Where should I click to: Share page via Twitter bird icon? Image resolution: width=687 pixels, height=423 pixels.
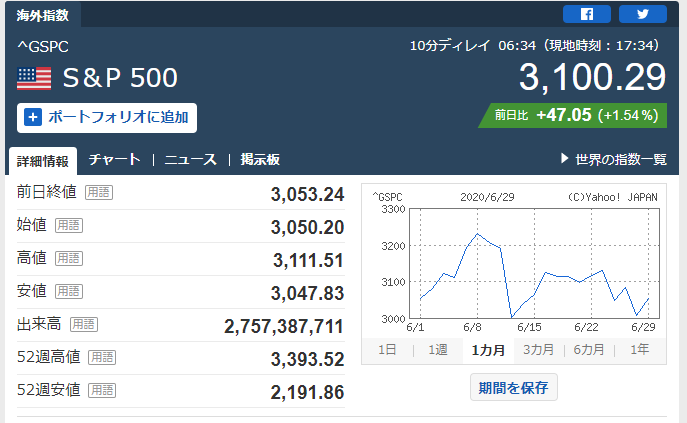point(643,14)
